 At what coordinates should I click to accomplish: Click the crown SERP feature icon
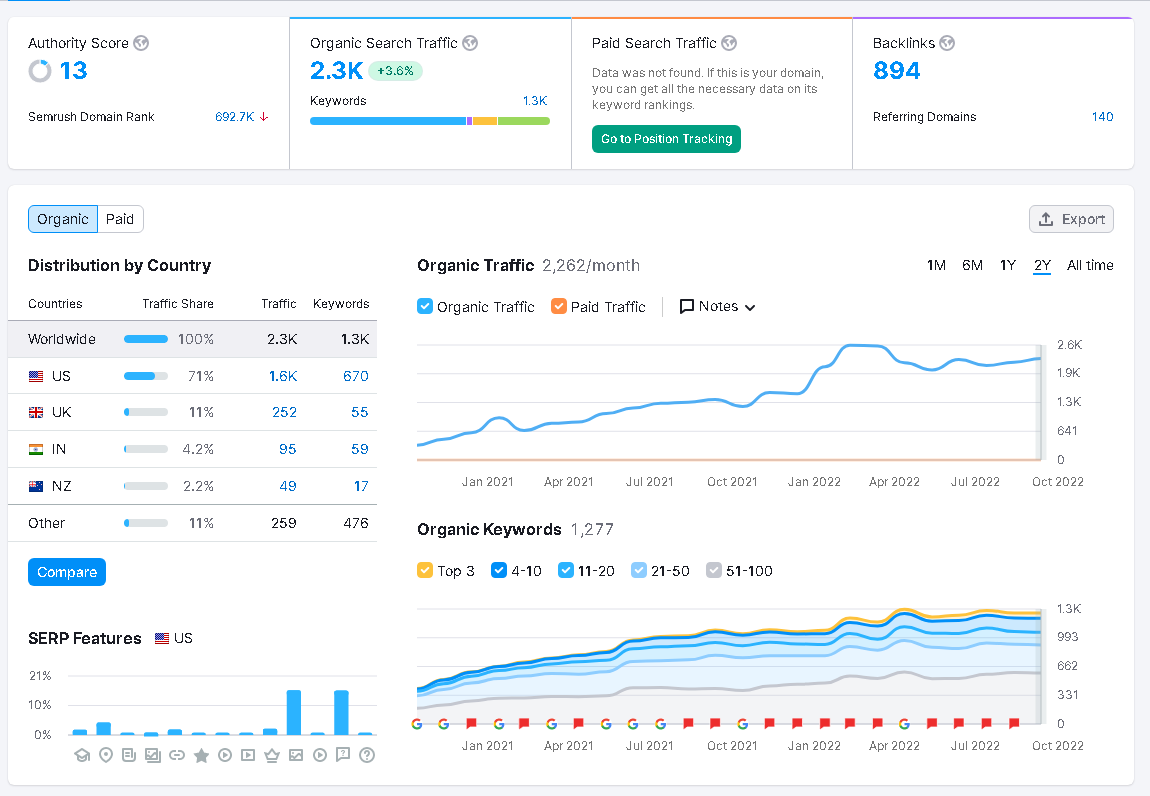(271, 755)
